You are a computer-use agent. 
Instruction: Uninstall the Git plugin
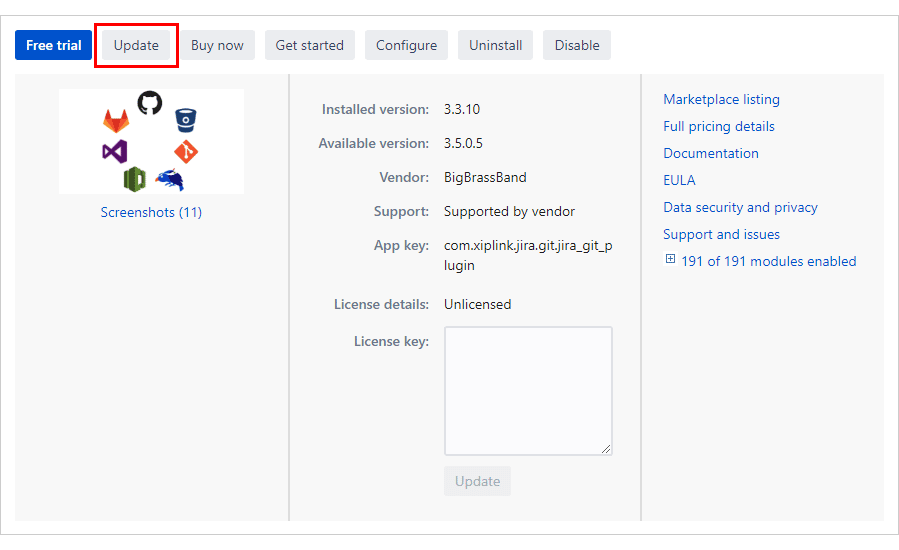(495, 45)
